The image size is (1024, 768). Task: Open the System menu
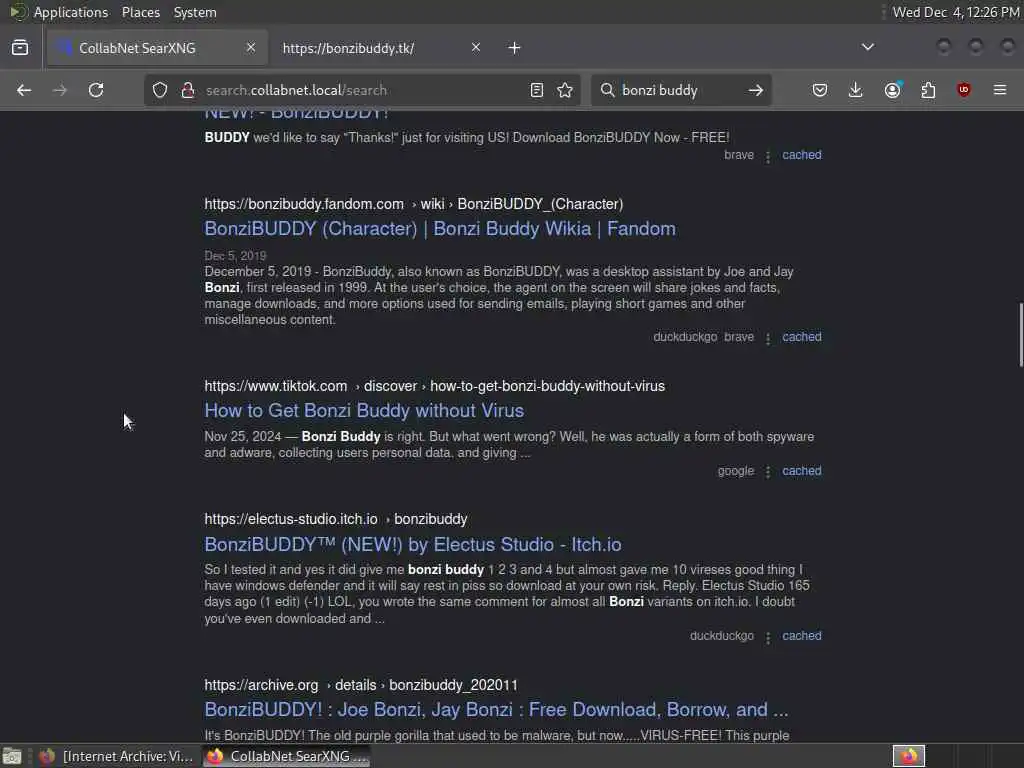195,12
